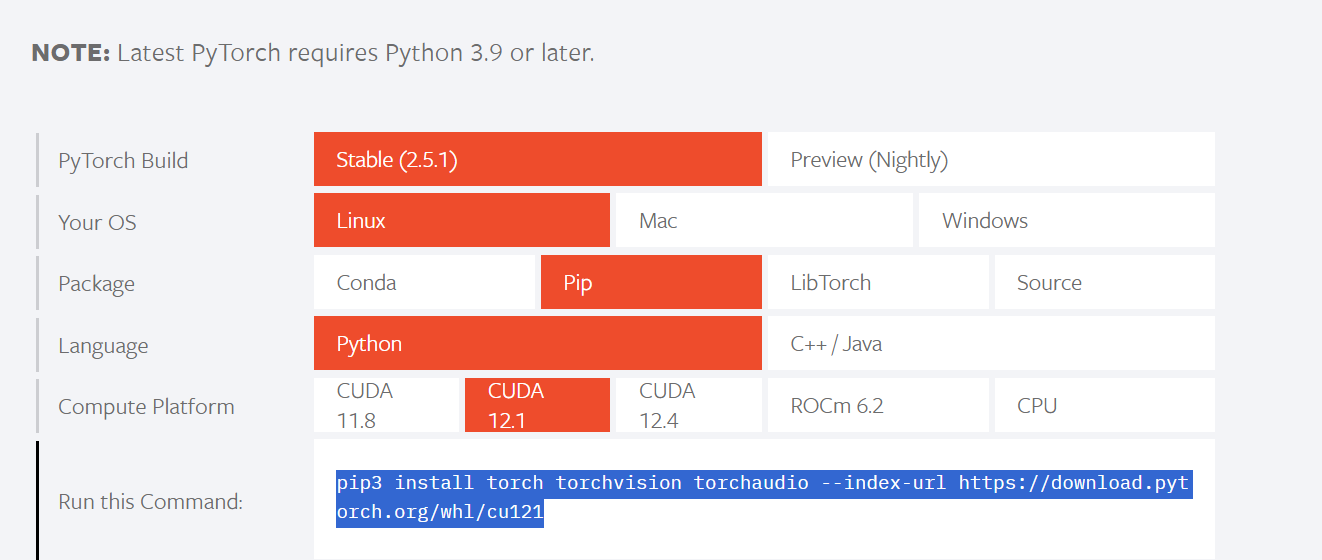Pick CUDA 12.4 compute platform
Screen dimensions: 1322x560
687,405
